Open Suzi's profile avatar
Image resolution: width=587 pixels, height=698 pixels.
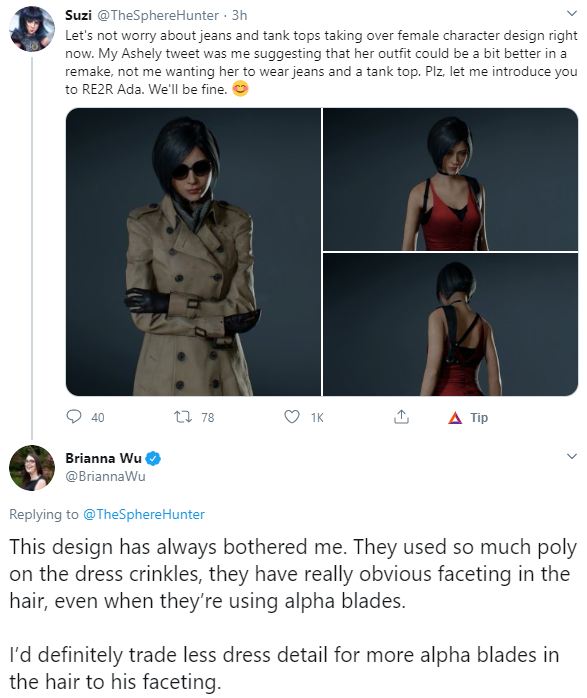(32, 29)
